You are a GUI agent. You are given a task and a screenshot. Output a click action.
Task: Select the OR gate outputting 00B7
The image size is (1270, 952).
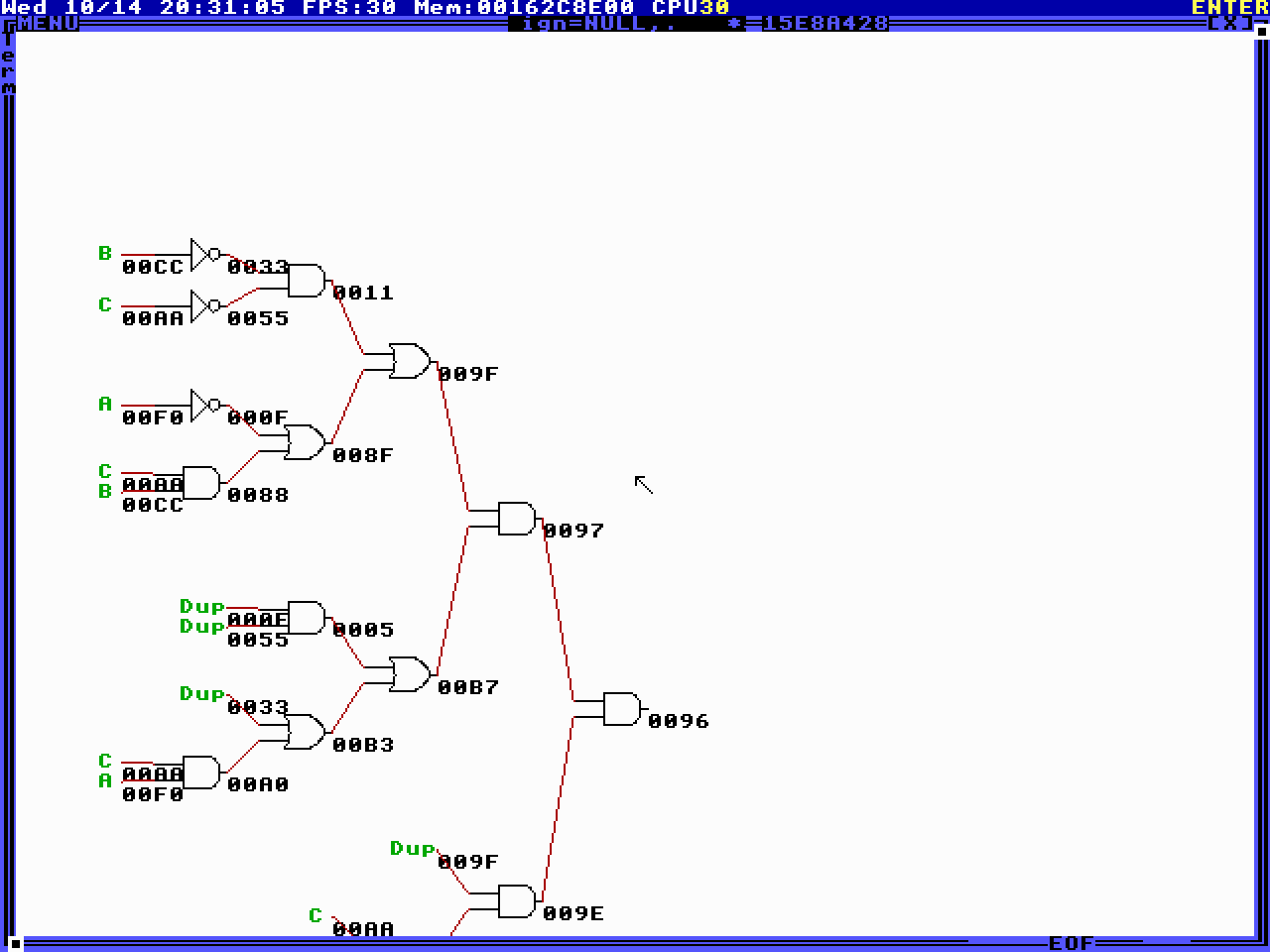click(412, 675)
